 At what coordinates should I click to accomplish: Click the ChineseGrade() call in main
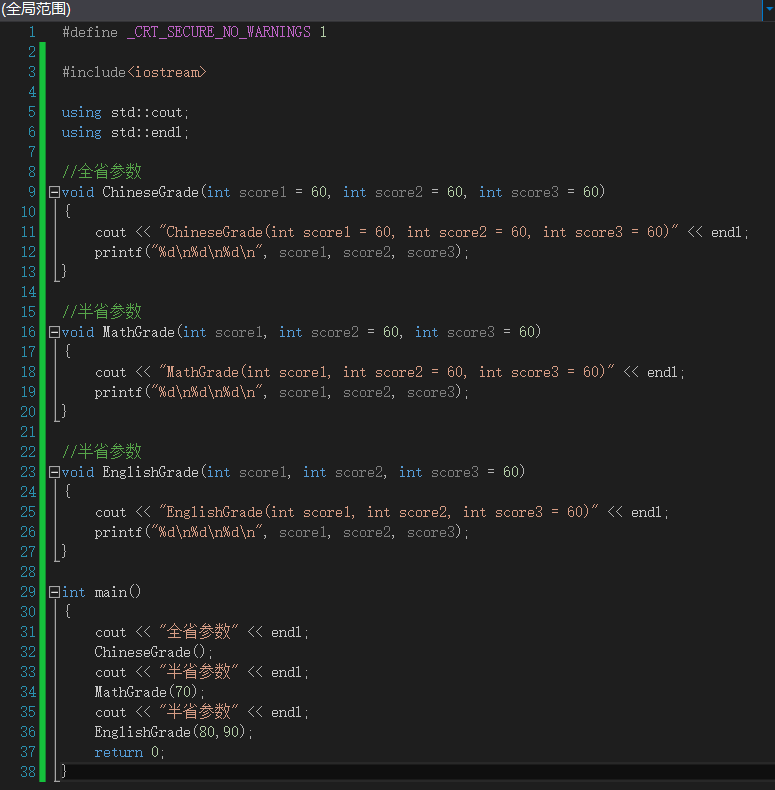click(x=153, y=652)
